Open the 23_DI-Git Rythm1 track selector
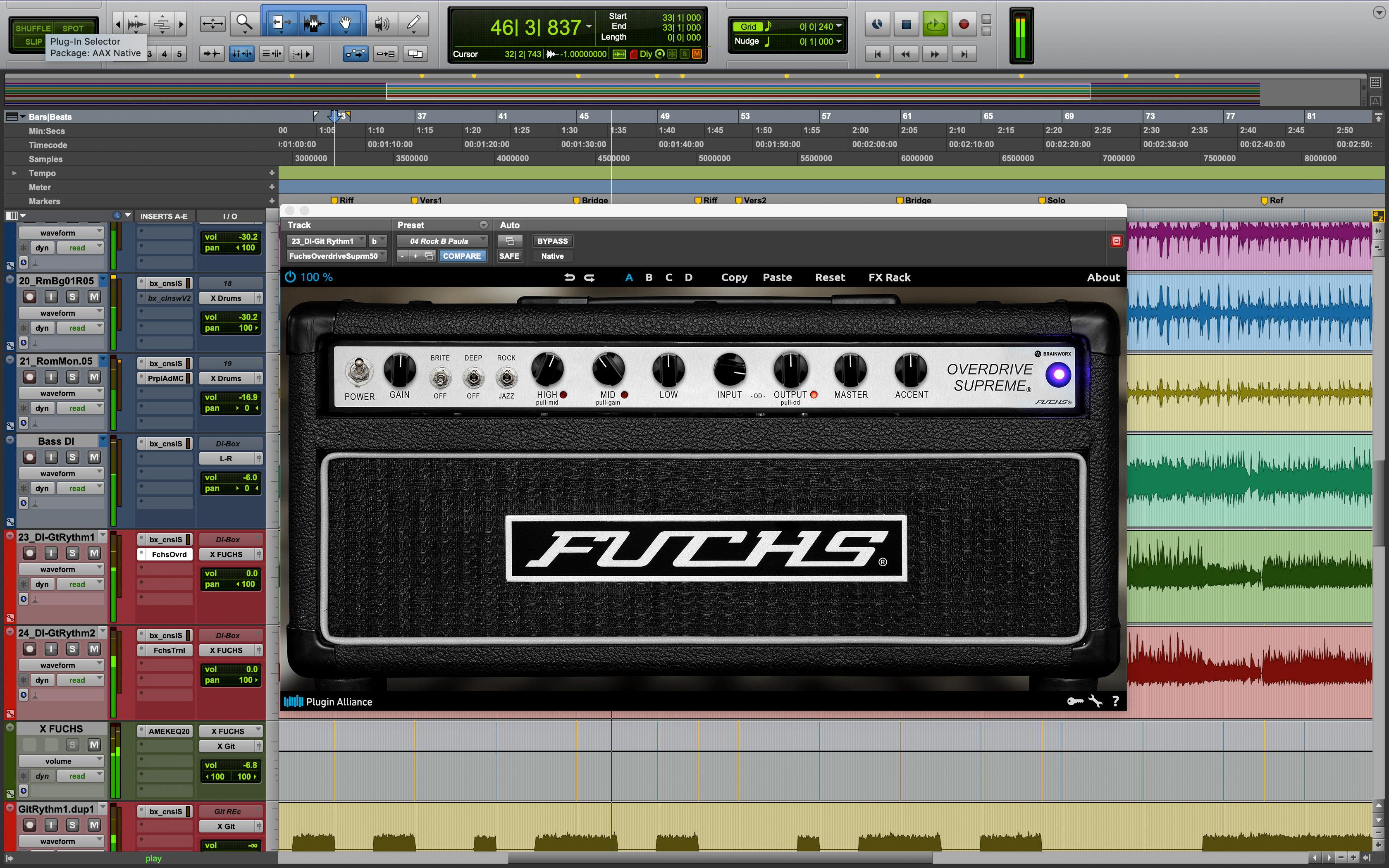This screenshot has height=868, width=1389. (325, 241)
